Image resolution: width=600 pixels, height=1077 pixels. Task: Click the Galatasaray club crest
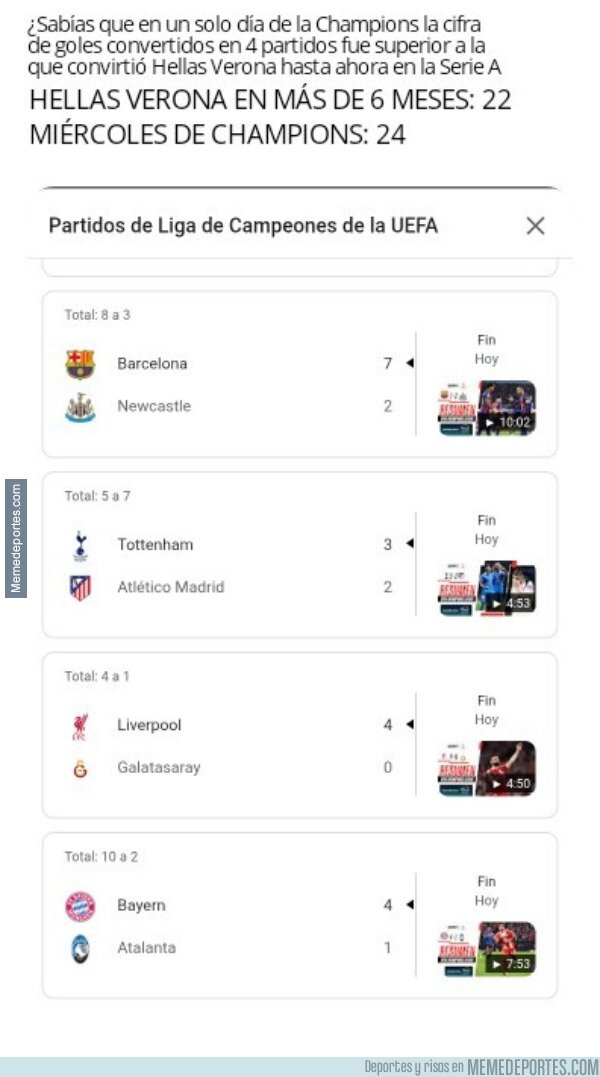click(80, 768)
